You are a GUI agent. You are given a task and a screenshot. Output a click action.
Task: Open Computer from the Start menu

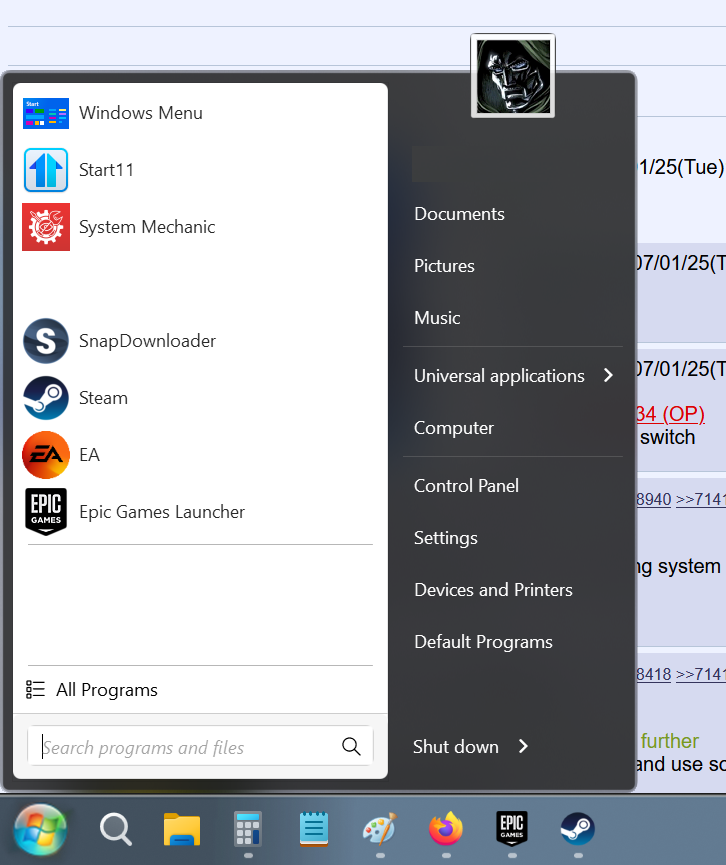453,428
